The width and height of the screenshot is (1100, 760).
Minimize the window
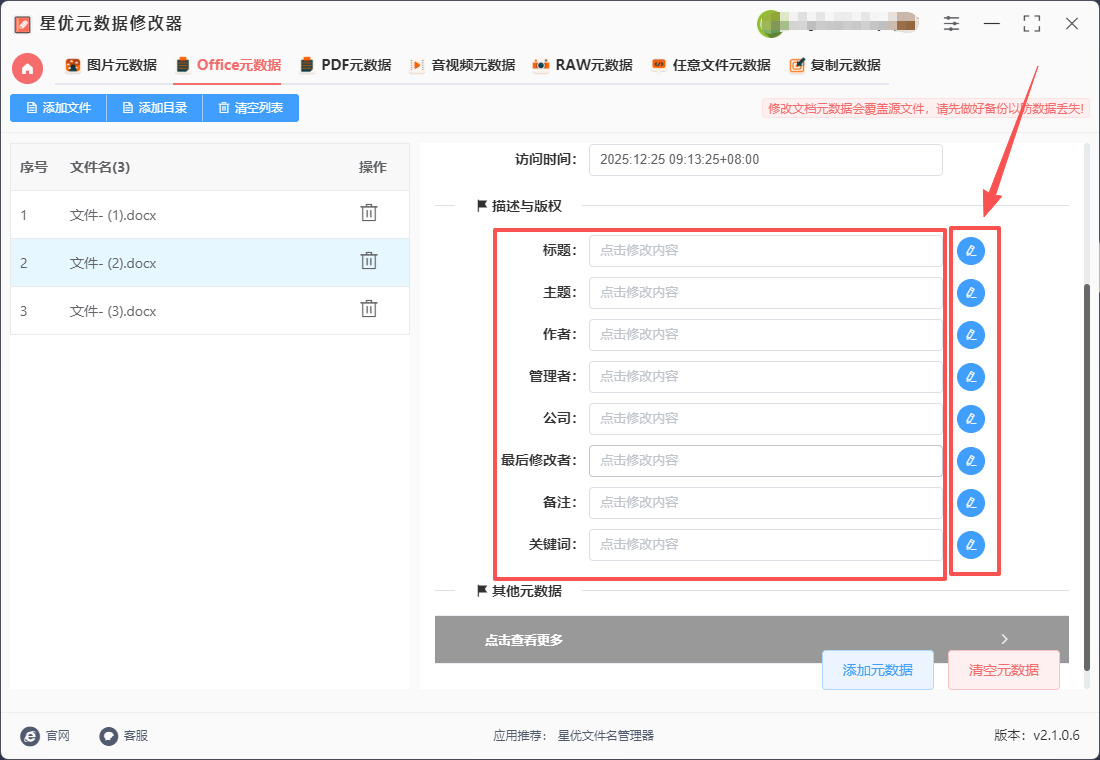[x=992, y=24]
